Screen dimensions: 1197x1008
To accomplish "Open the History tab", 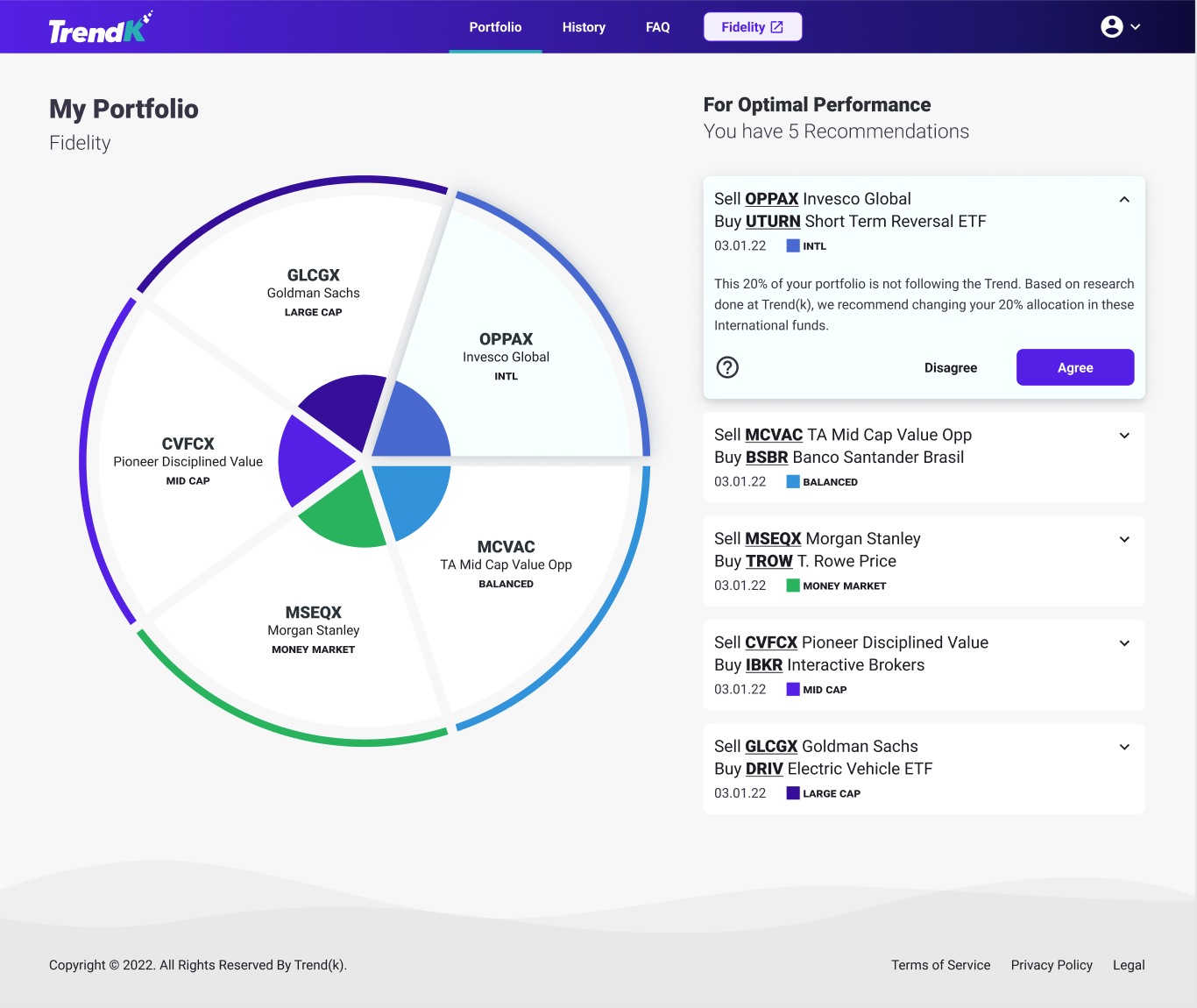I will (584, 27).
